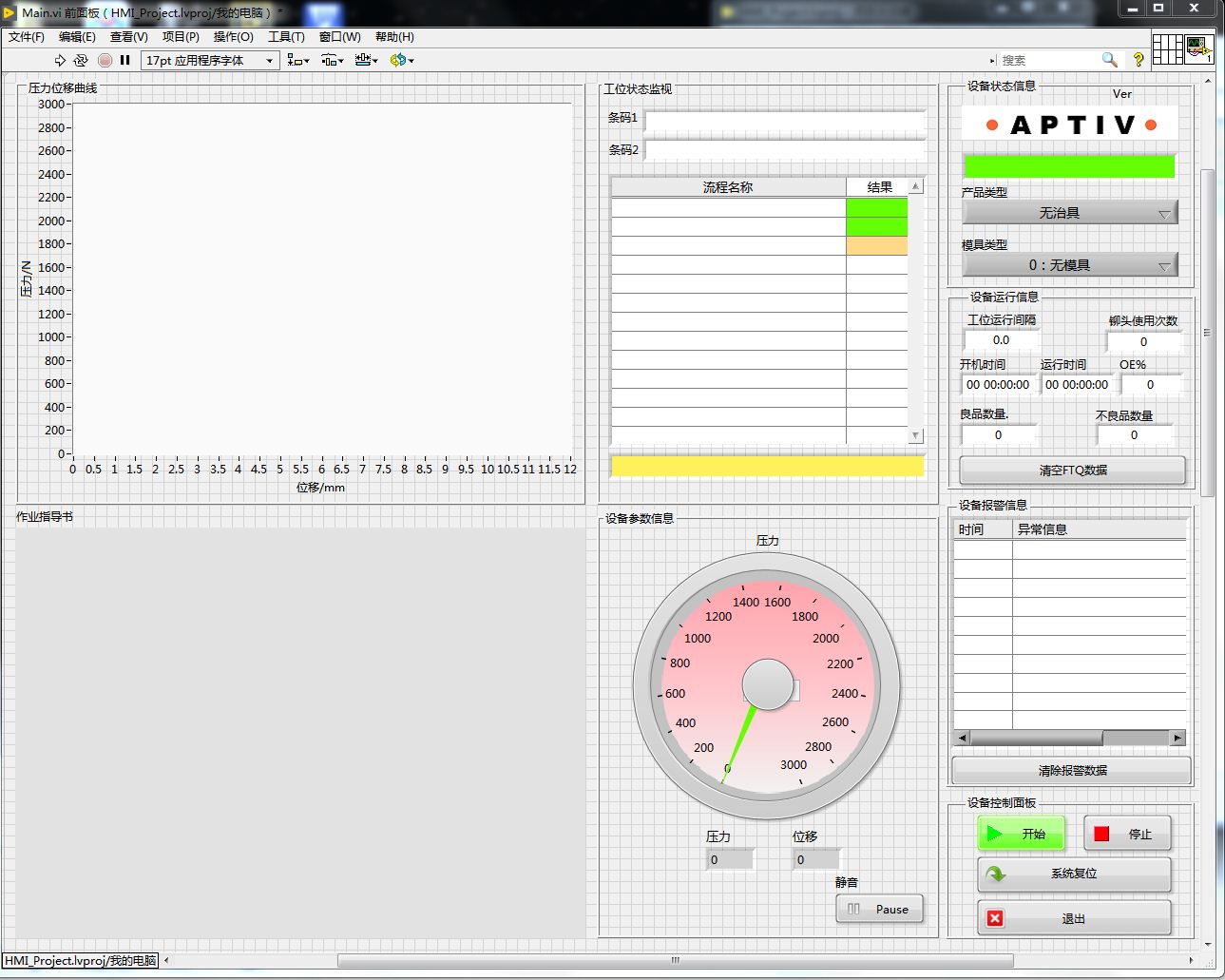Click the front panel horizontal scrollbar
This screenshot has height=980, width=1225.
[675, 960]
